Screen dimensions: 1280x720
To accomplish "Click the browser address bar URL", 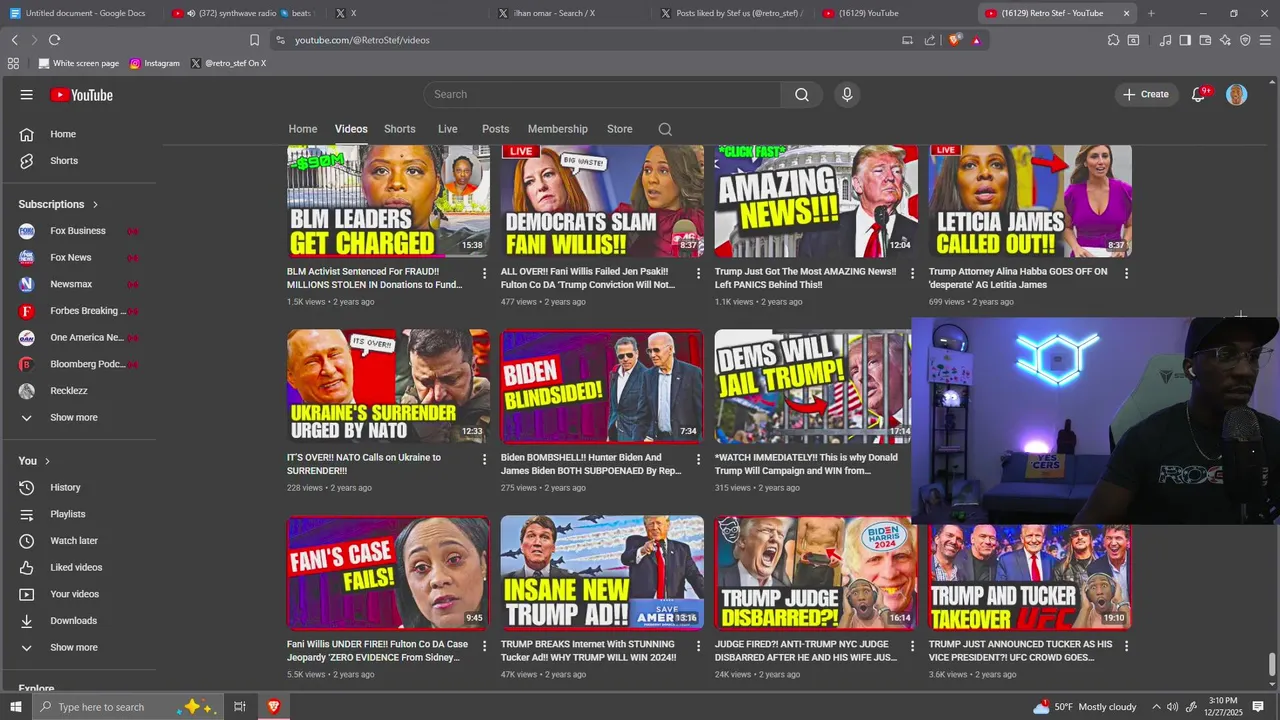I will point(362,40).
